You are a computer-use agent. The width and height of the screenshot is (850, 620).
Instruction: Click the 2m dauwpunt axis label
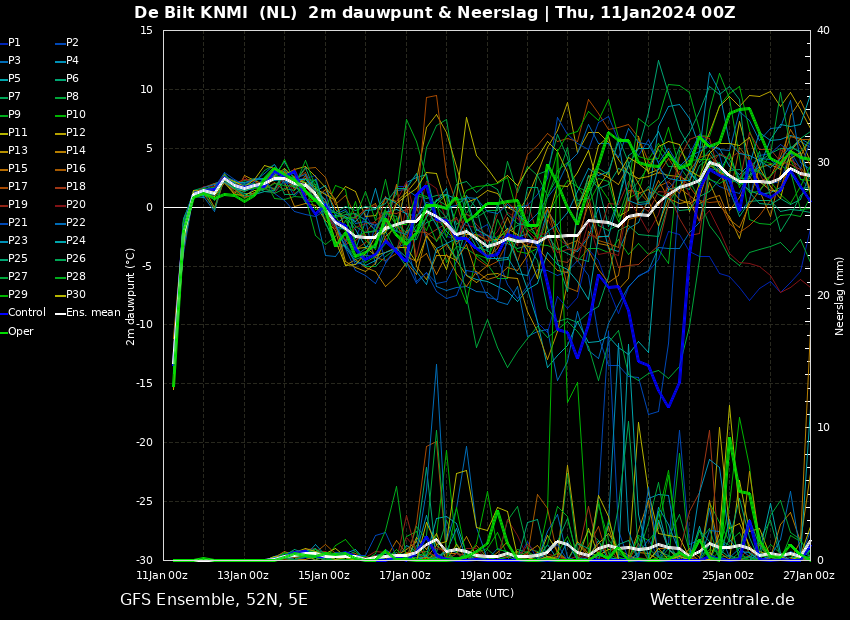tap(130, 296)
